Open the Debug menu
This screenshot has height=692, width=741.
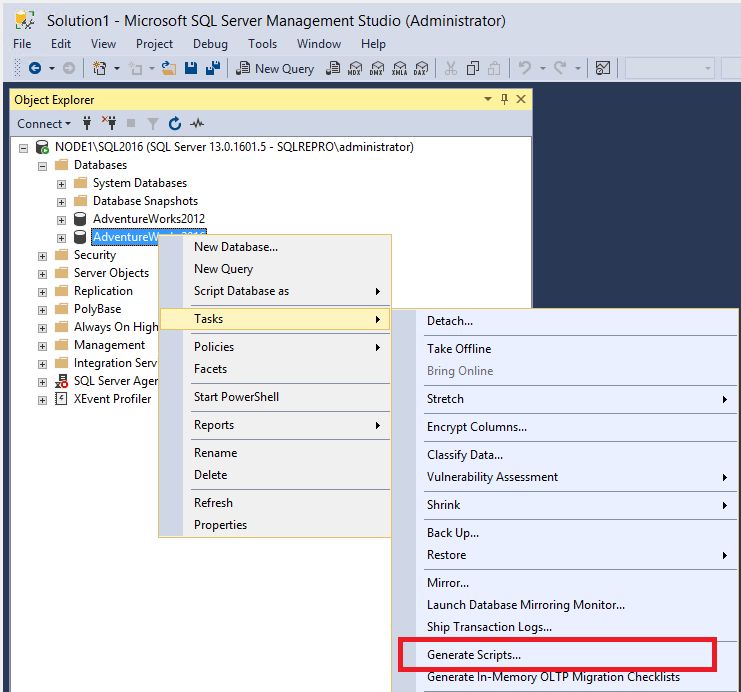pyautogui.click(x=210, y=44)
